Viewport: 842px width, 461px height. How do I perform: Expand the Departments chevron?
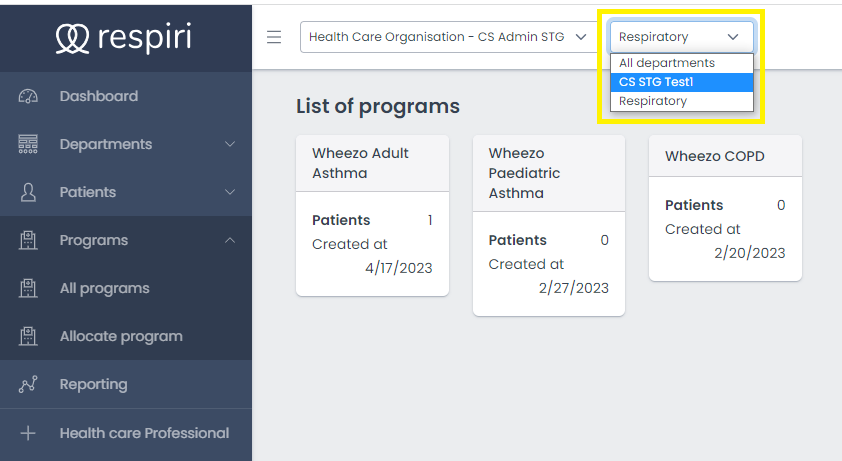pos(230,144)
